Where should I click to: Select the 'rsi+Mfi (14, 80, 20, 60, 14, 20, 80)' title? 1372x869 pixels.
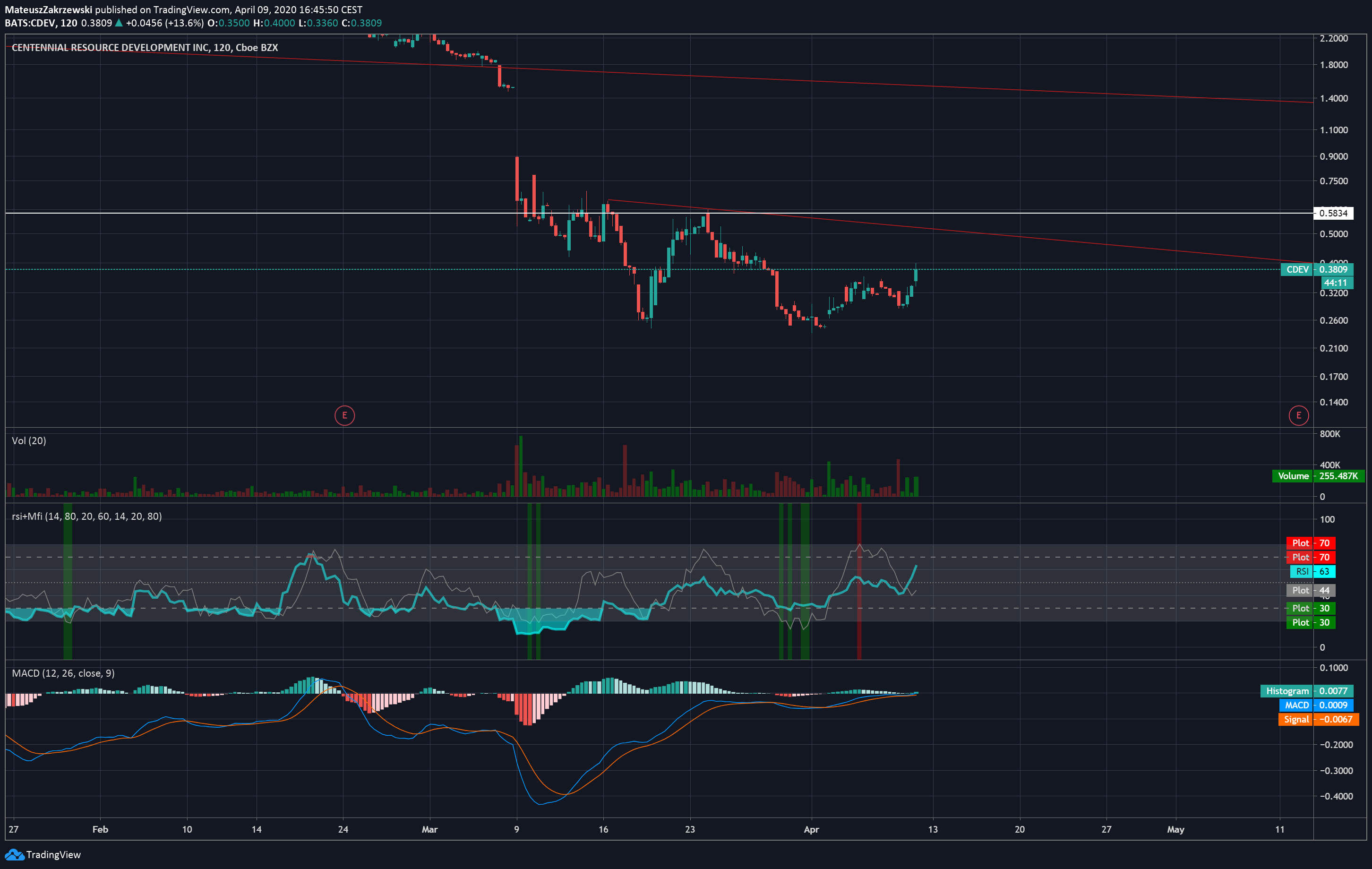86,516
